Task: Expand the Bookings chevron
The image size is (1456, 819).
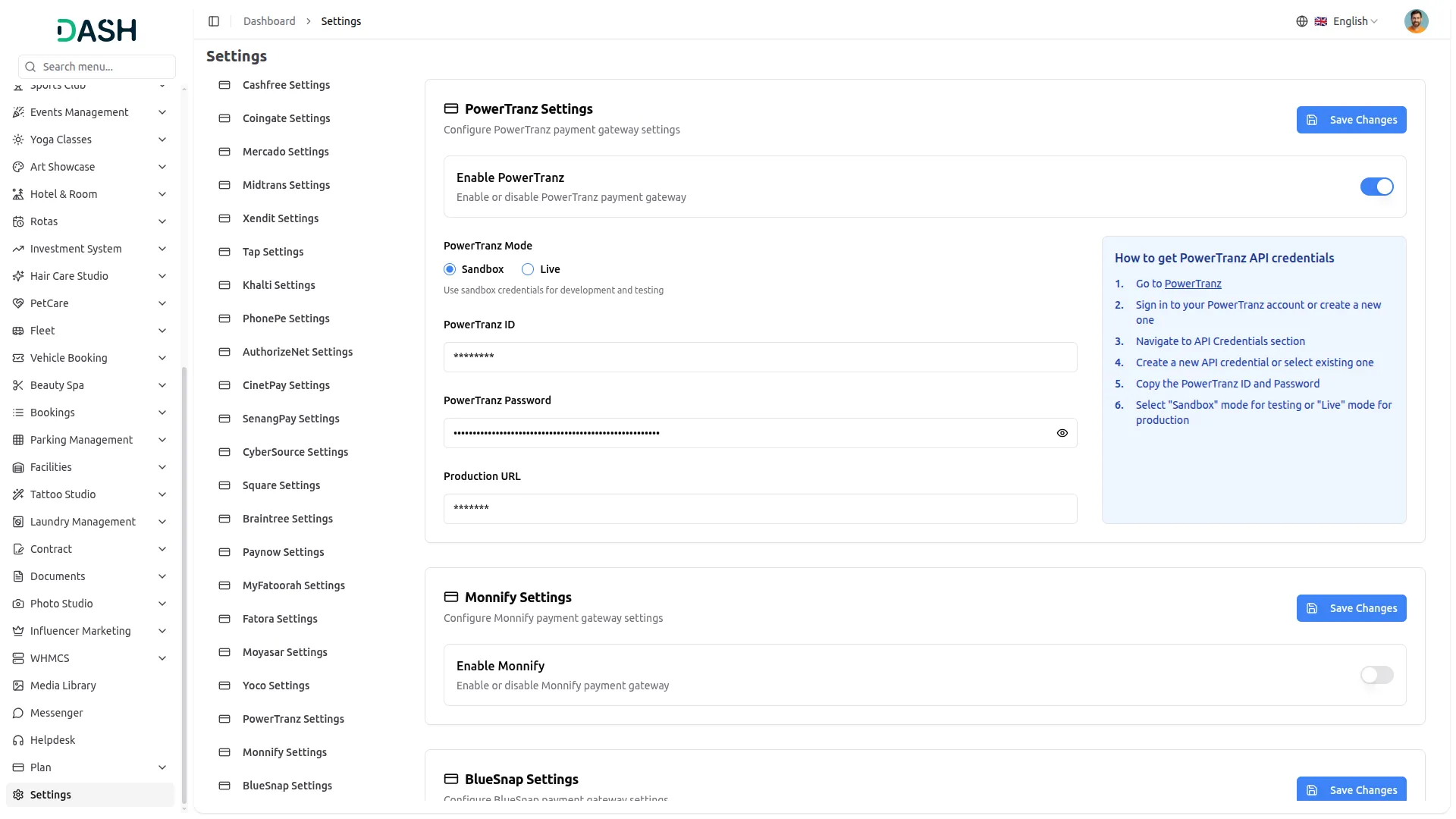Action: (x=162, y=413)
